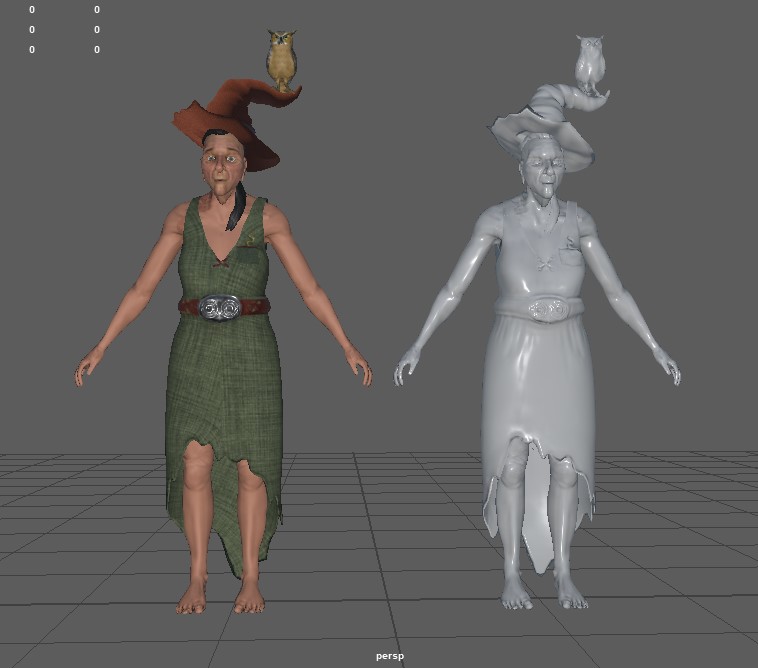Select the gray untextured owl
Image resolution: width=758 pixels, height=668 pixels.
coord(590,64)
